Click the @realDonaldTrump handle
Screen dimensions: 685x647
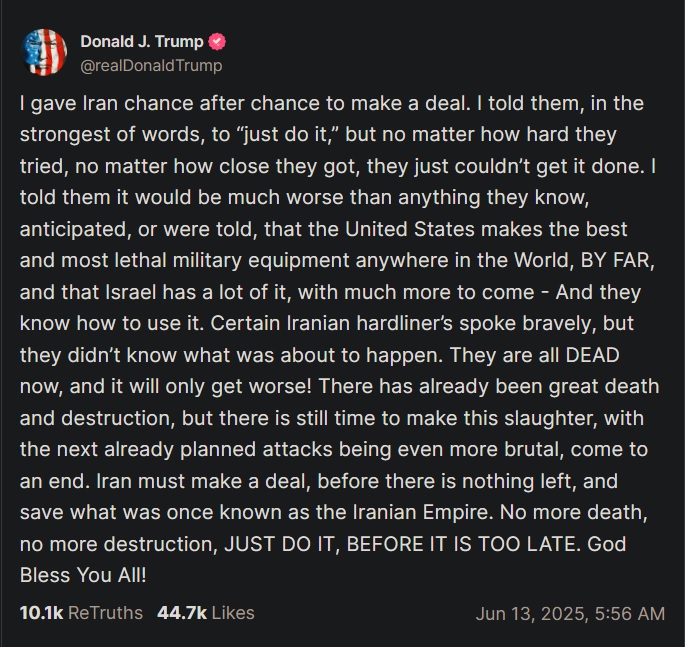(150, 65)
